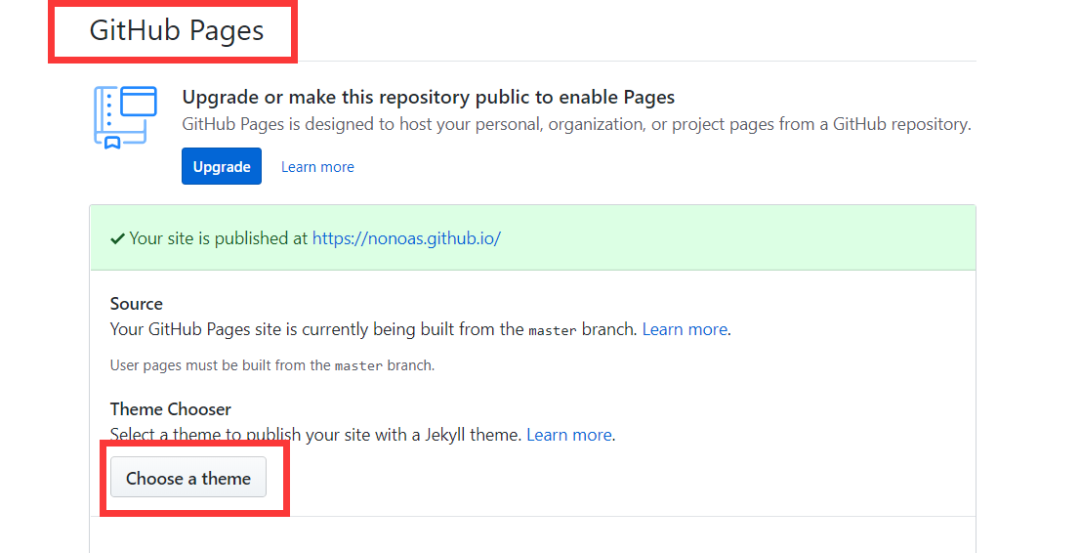The image size is (1080, 553).
Task: Open the https://nonoas.github.io/ published site link
Action: [406, 238]
